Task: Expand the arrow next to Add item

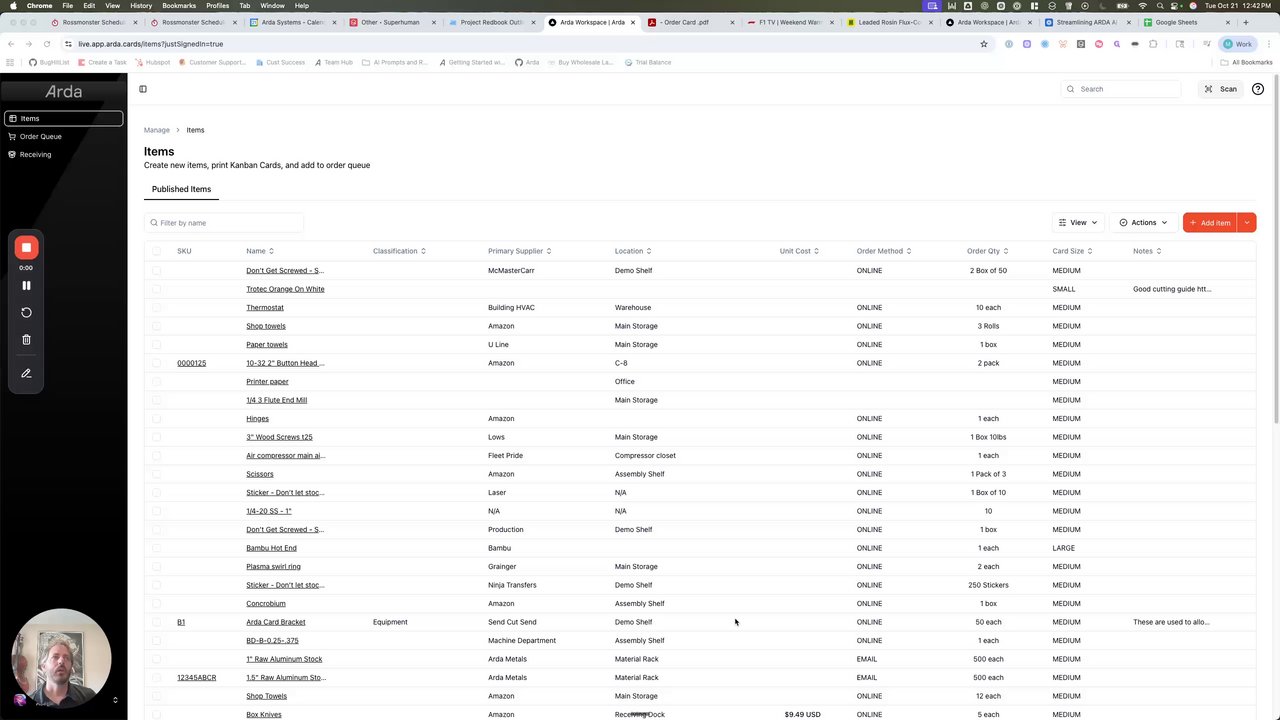Action: 1247,222
